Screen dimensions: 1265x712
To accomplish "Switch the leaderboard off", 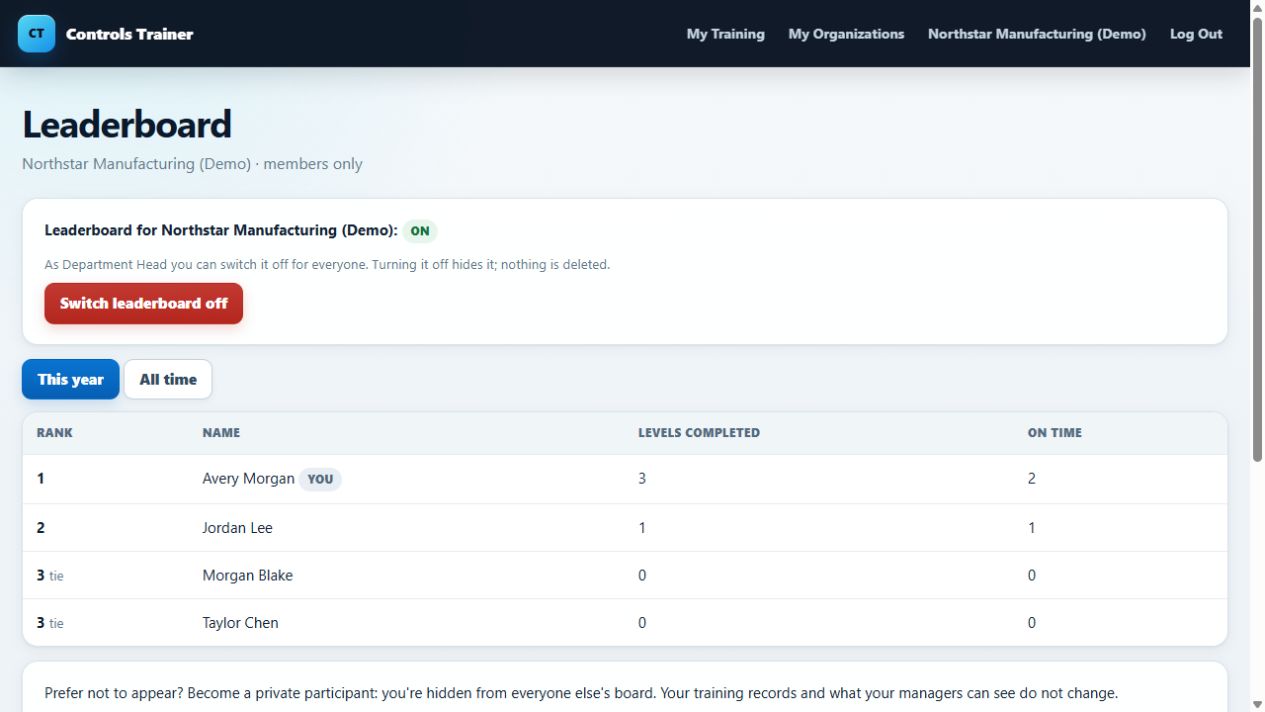I will [x=144, y=303].
